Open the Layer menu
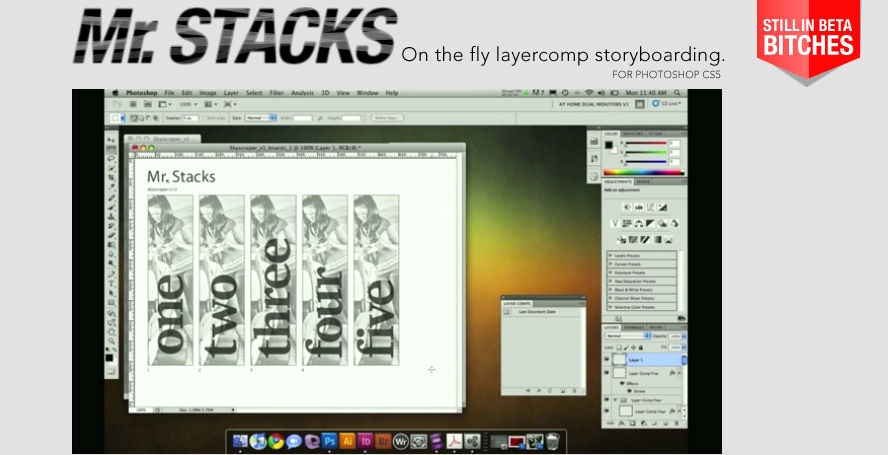888x455 pixels. (232, 93)
